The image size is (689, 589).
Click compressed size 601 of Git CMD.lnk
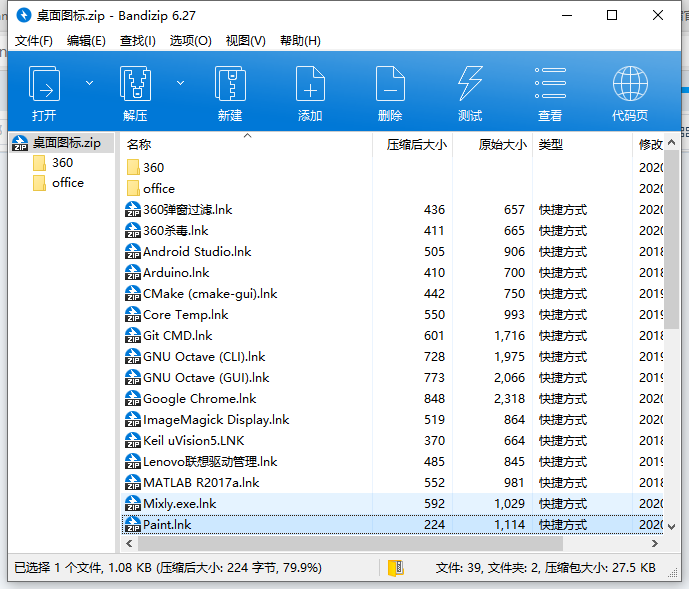coord(434,336)
